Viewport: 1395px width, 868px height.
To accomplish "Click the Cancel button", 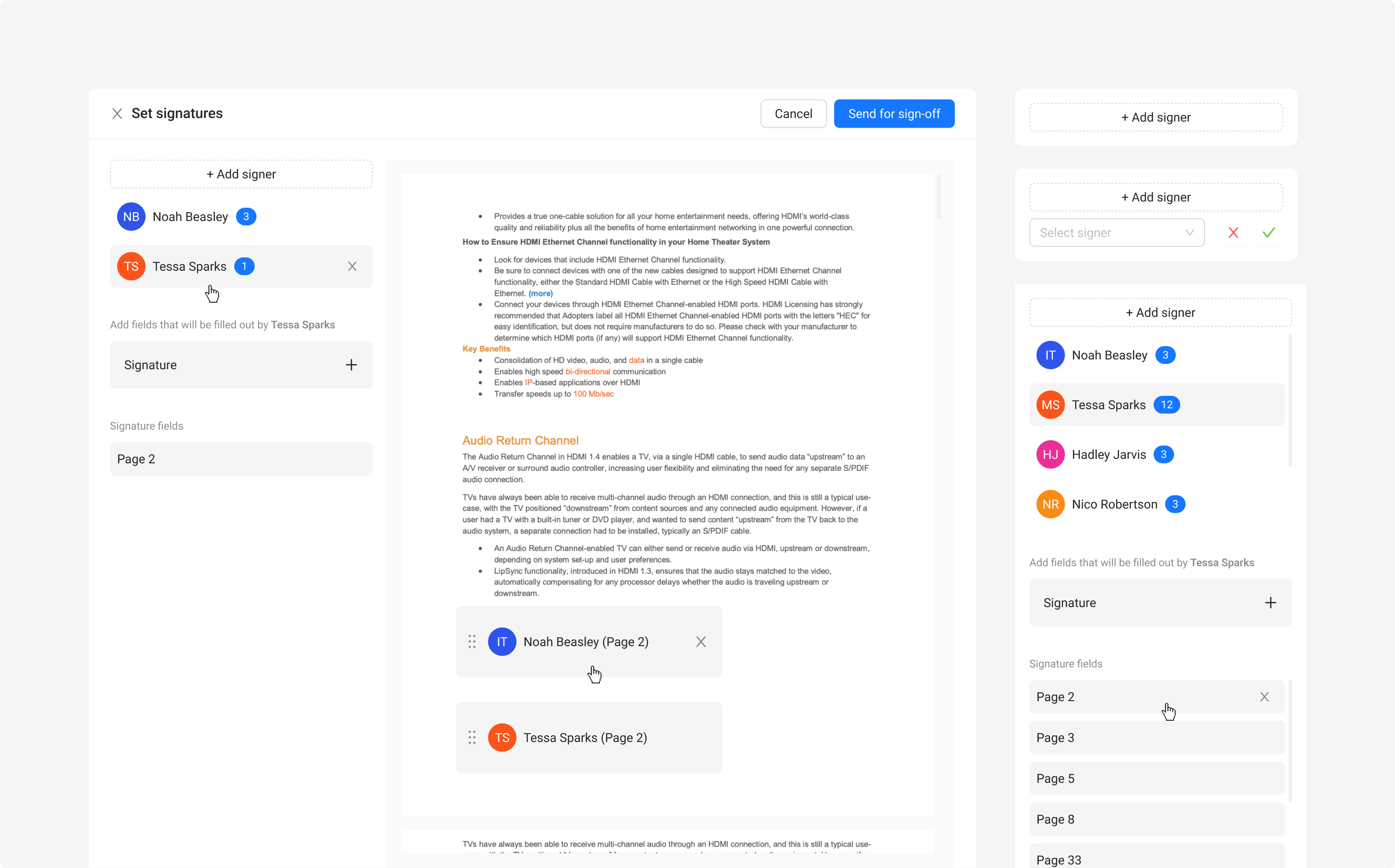I will pyautogui.click(x=793, y=113).
